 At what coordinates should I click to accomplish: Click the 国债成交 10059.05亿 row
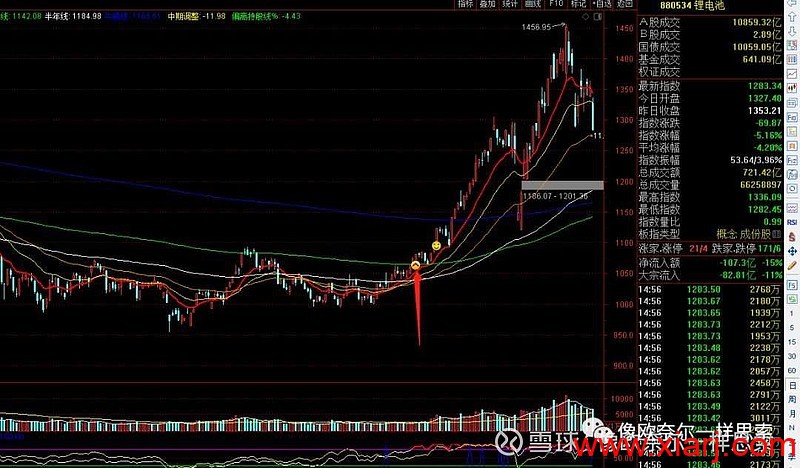(710, 47)
